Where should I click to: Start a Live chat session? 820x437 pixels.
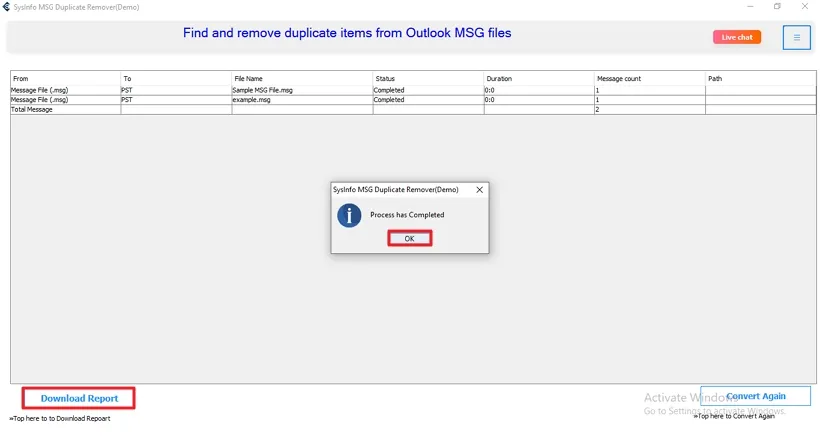coord(737,37)
